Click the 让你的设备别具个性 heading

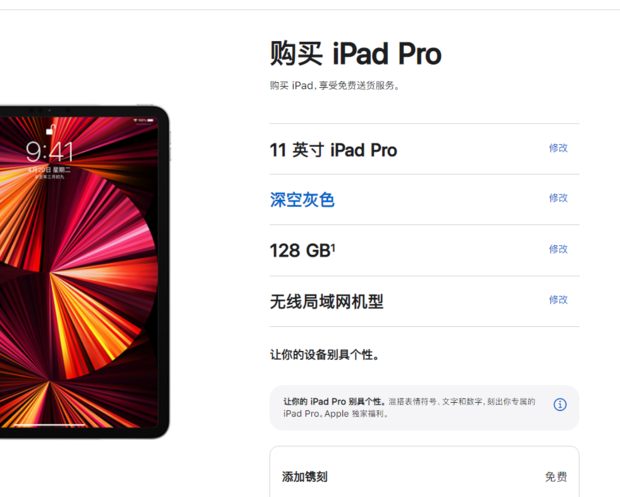pyautogui.click(x=325, y=355)
